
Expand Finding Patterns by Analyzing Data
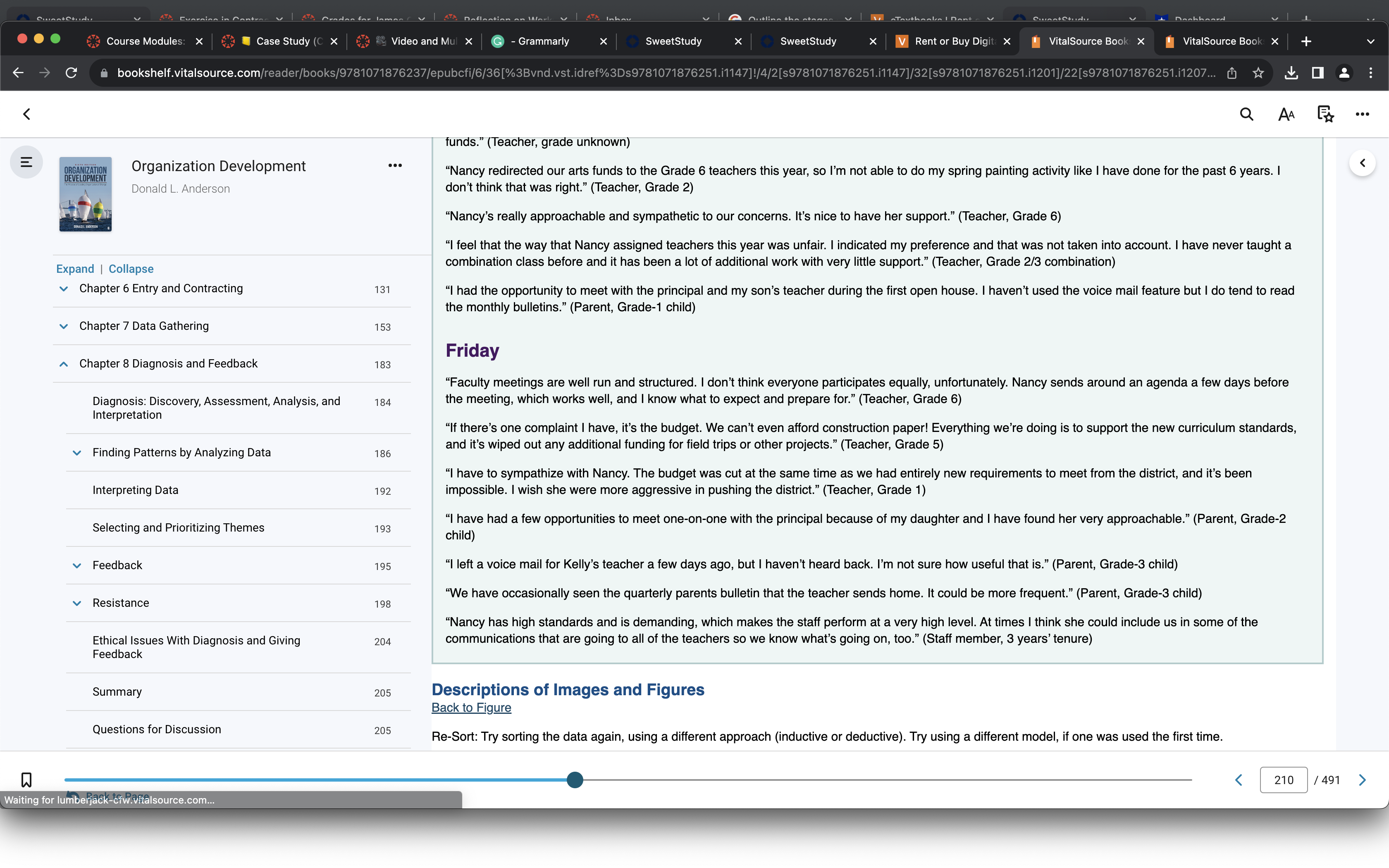77,453
